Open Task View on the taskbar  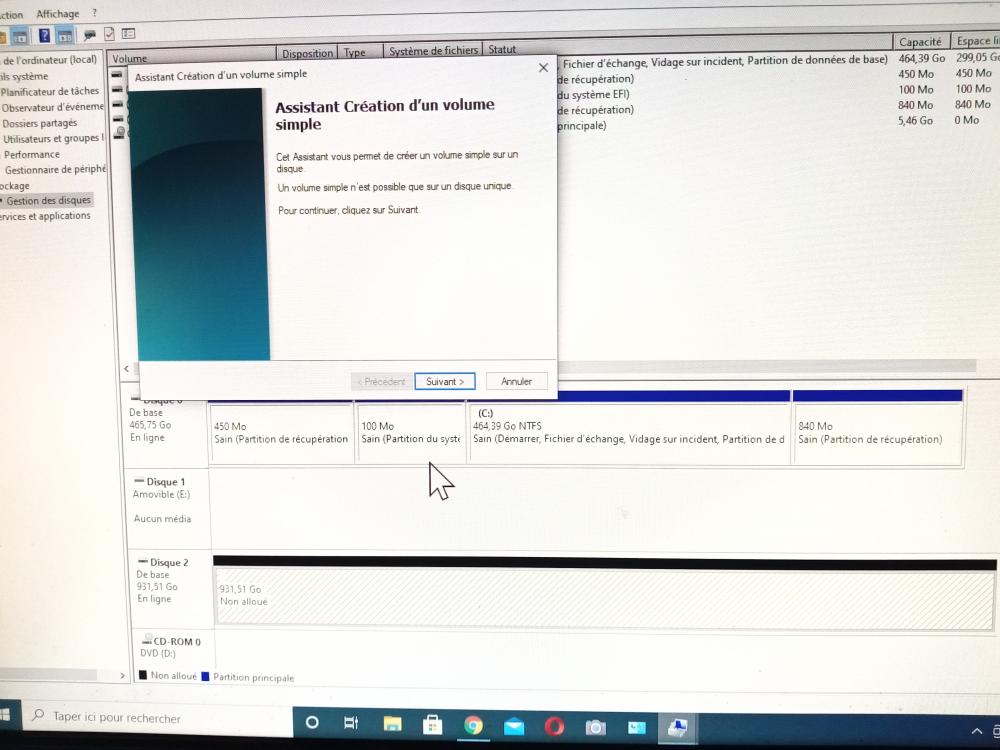coord(351,723)
